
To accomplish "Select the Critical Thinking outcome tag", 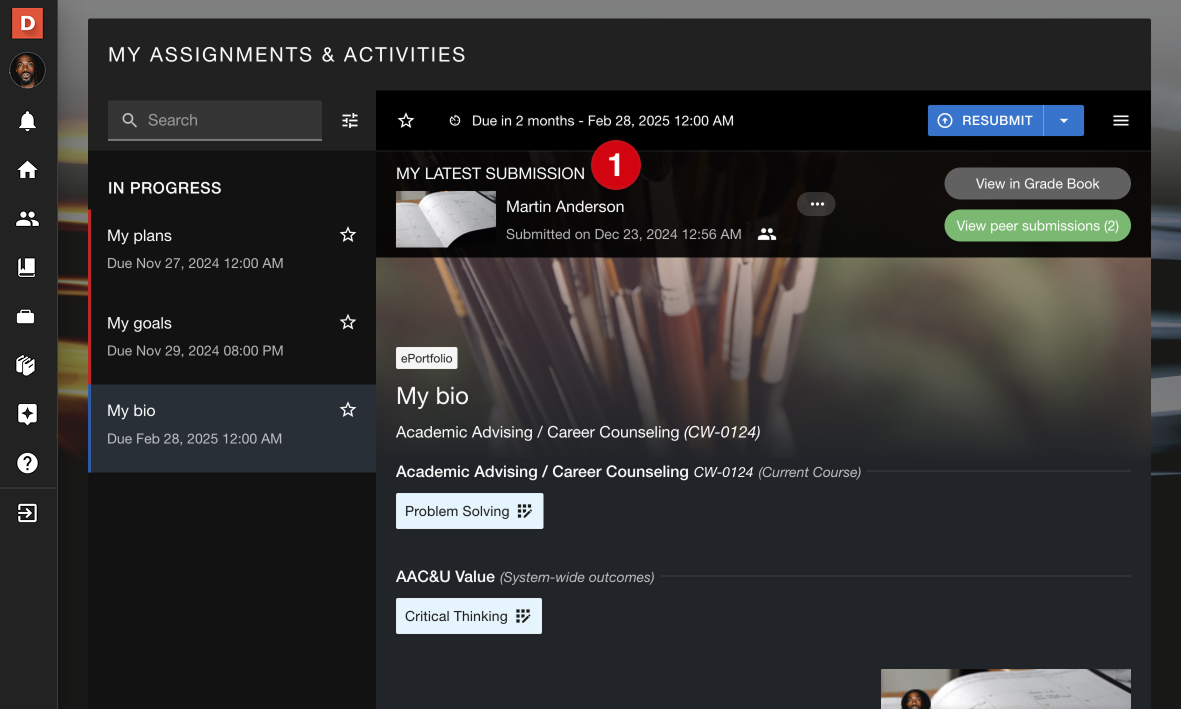I will 468,616.
